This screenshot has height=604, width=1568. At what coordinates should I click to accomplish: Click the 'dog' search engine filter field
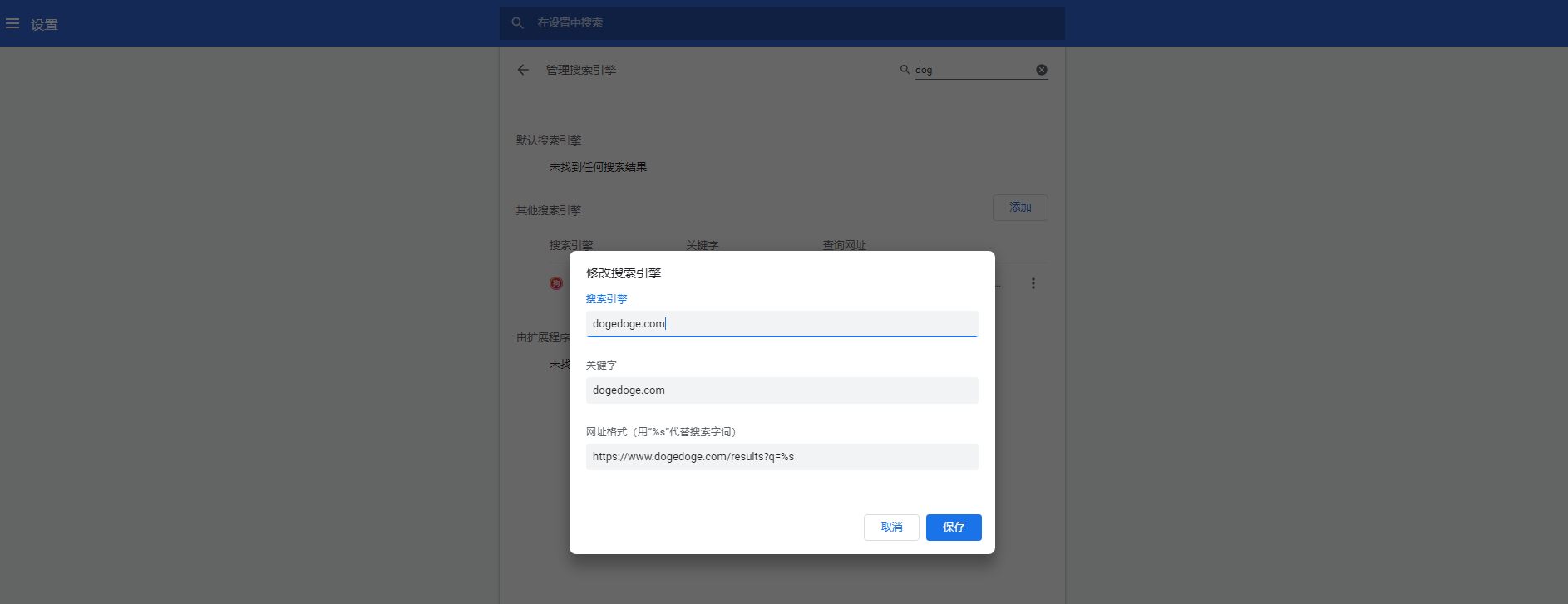[x=974, y=70]
